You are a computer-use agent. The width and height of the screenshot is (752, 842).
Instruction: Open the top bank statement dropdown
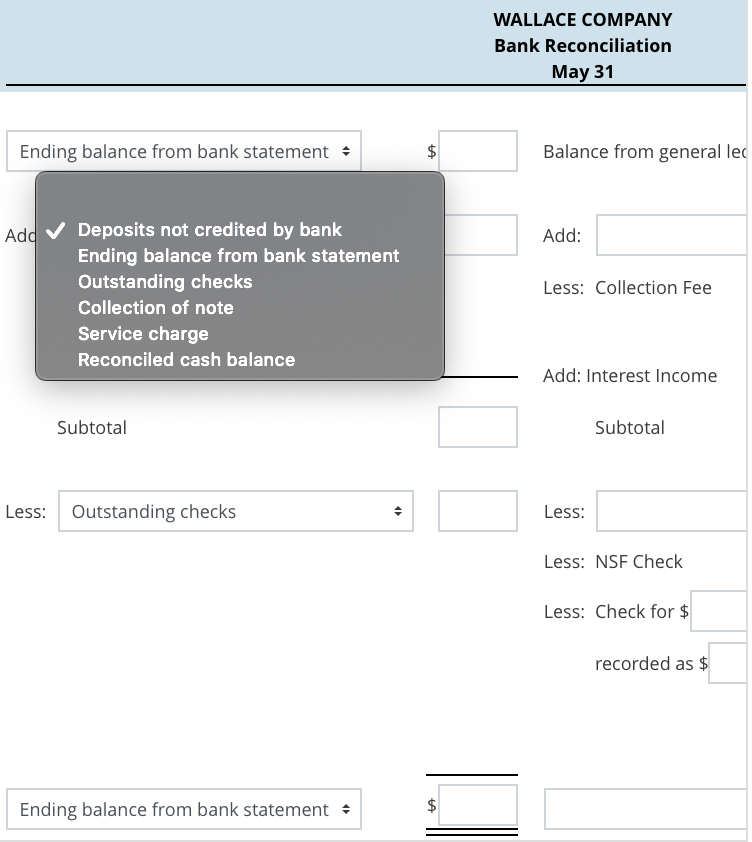tap(183, 151)
